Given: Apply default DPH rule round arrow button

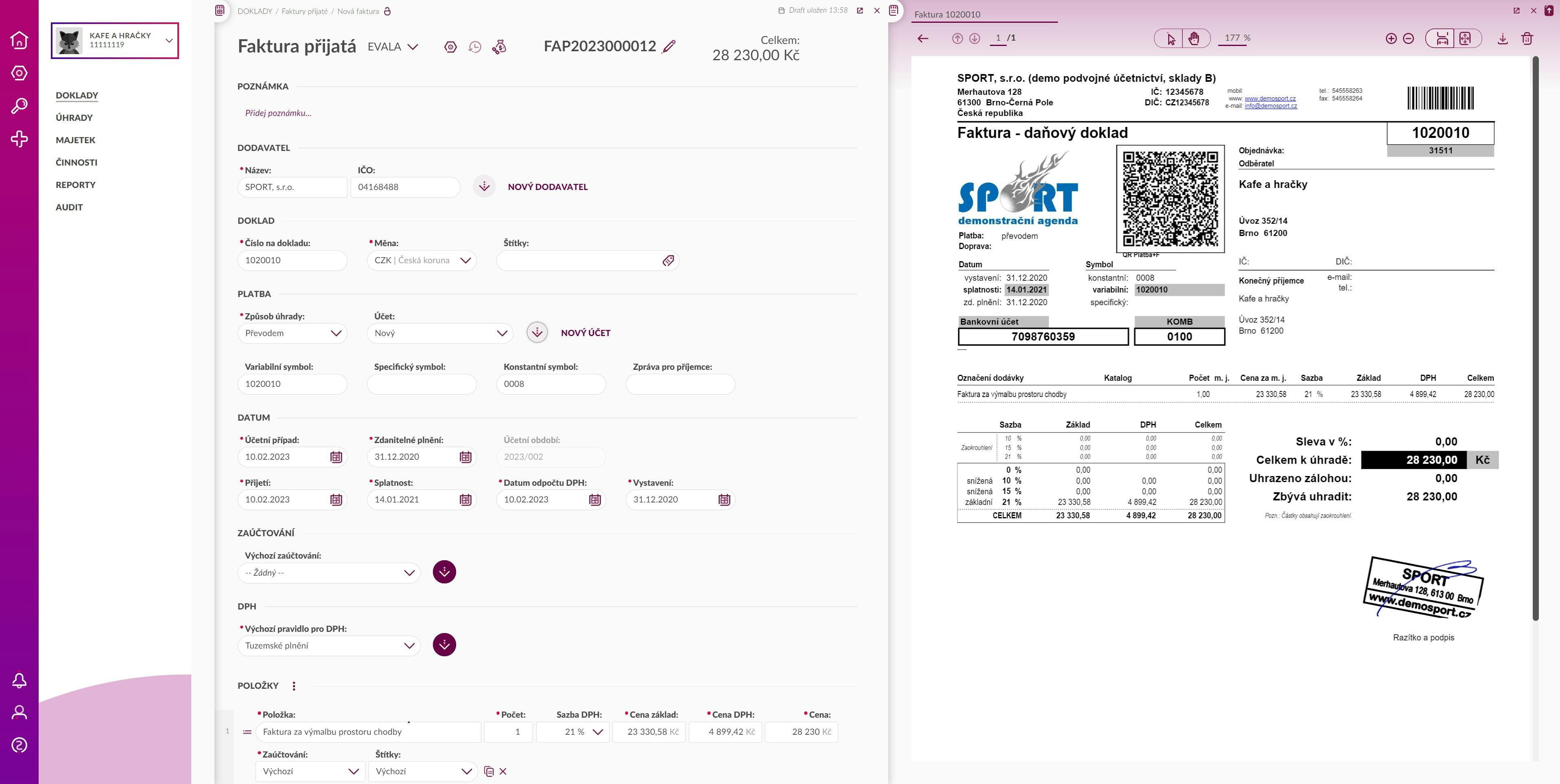Looking at the screenshot, I should pyautogui.click(x=444, y=645).
